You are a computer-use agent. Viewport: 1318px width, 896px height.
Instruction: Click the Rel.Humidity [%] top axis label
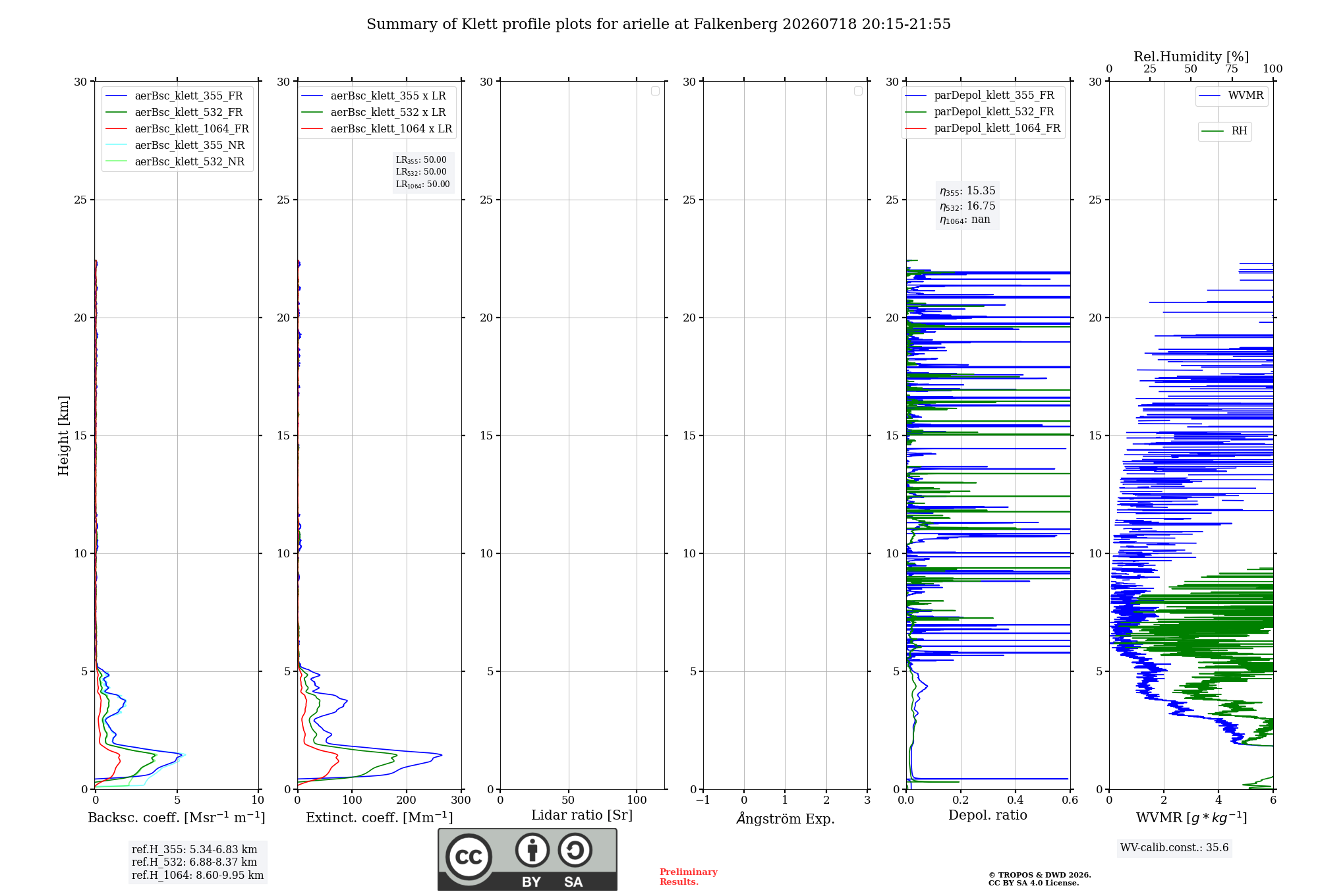point(1191,57)
